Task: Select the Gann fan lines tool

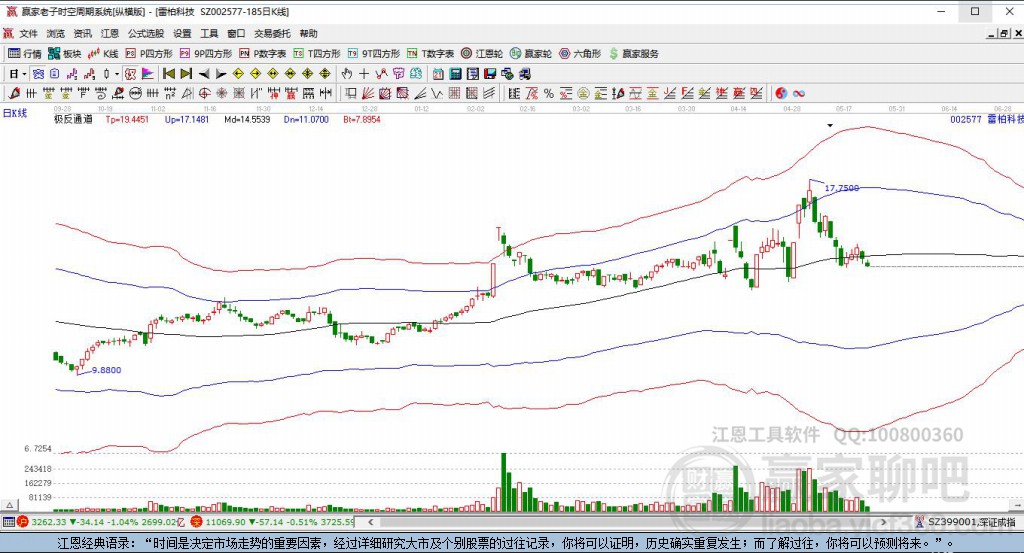Action: click(x=368, y=93)
